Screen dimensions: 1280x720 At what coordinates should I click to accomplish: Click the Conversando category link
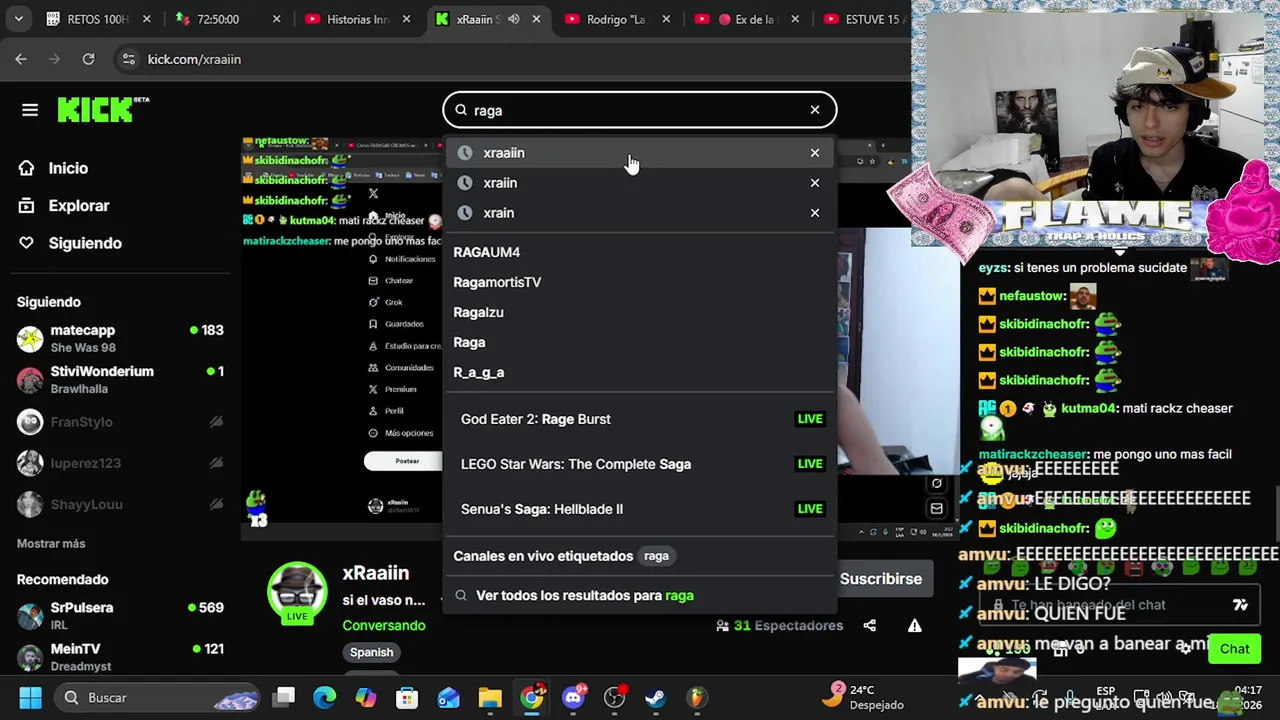tap(384, 625)
